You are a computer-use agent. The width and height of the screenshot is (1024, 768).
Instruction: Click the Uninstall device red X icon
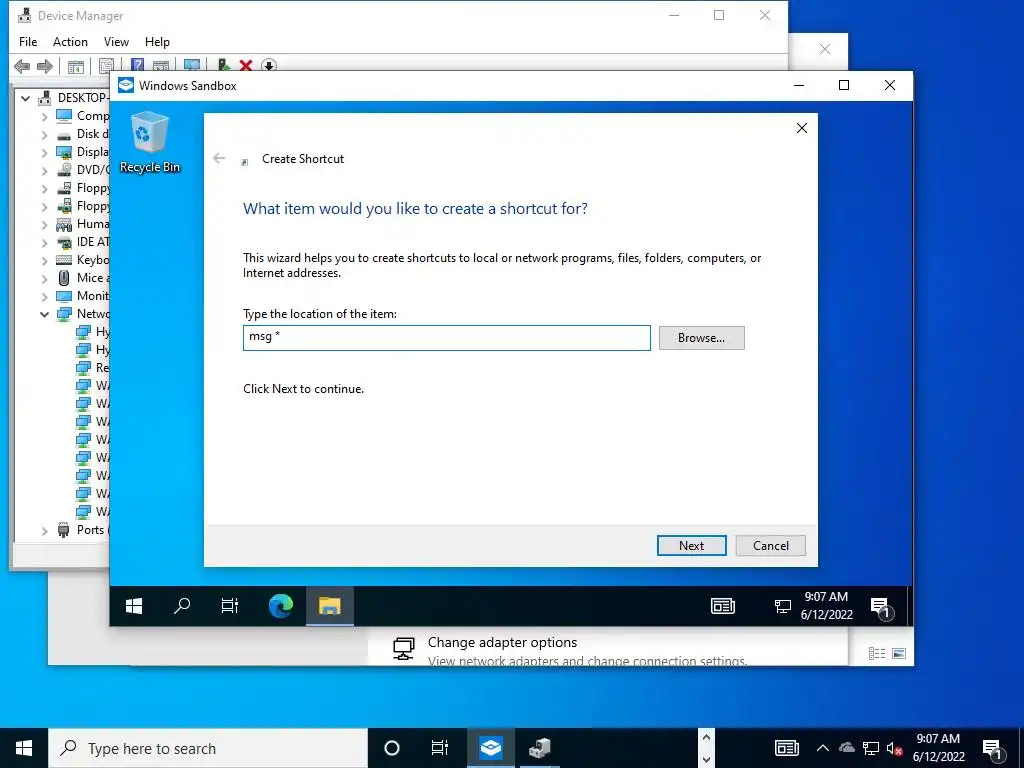pos(246,65)
